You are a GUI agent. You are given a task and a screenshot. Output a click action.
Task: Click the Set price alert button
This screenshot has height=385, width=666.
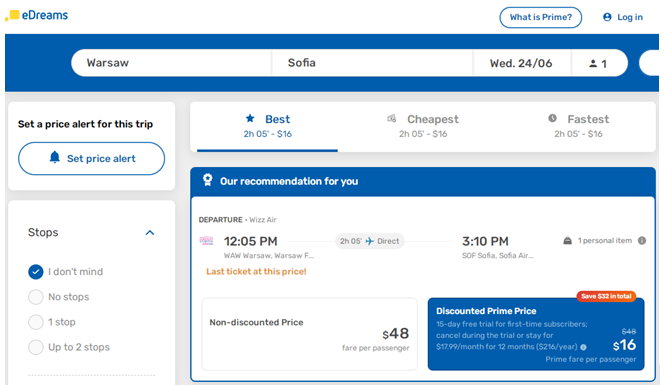[x=91, y=159]
